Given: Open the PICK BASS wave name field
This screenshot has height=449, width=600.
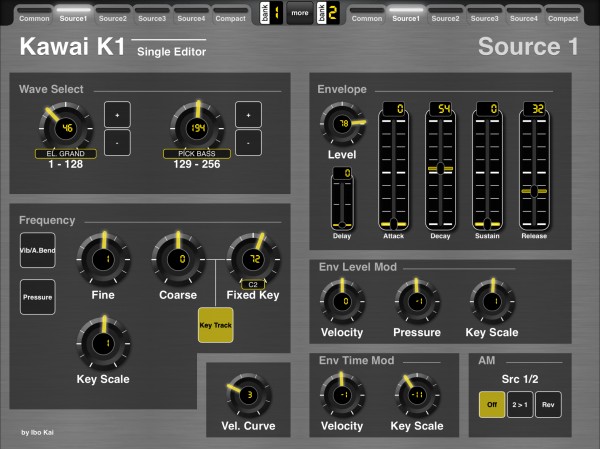Looking at the screenshot, I should point(197,153).
